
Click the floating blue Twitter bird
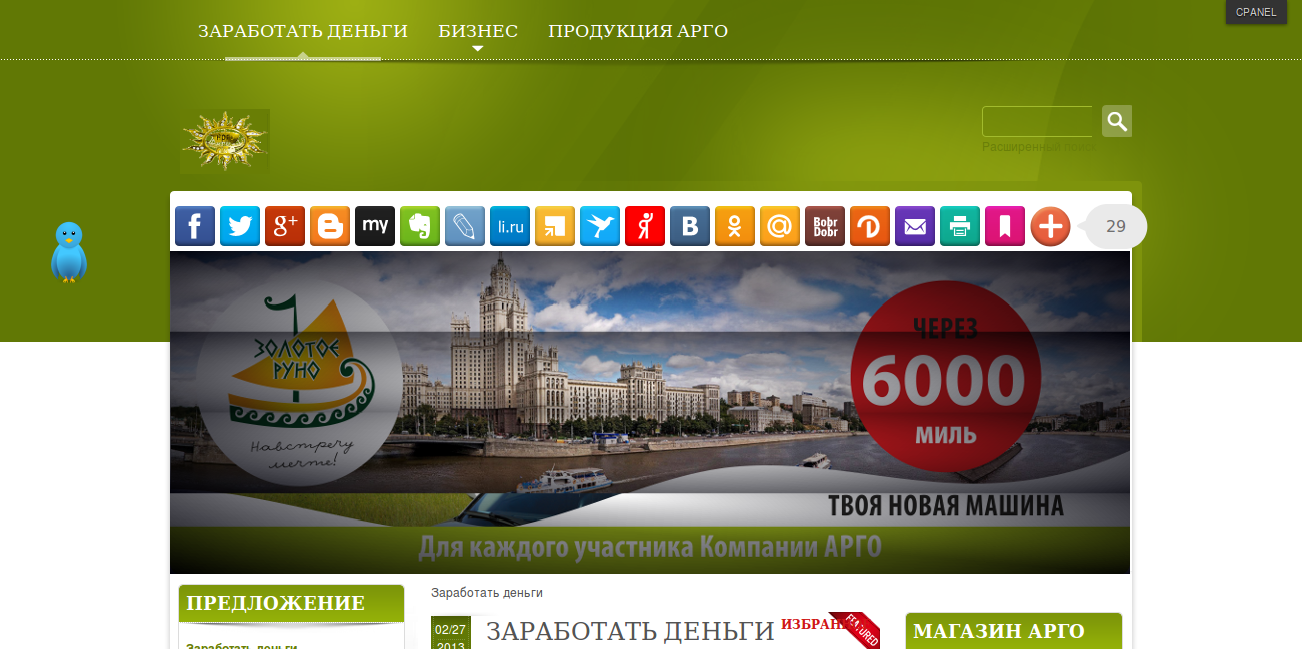tap(69, 252)
